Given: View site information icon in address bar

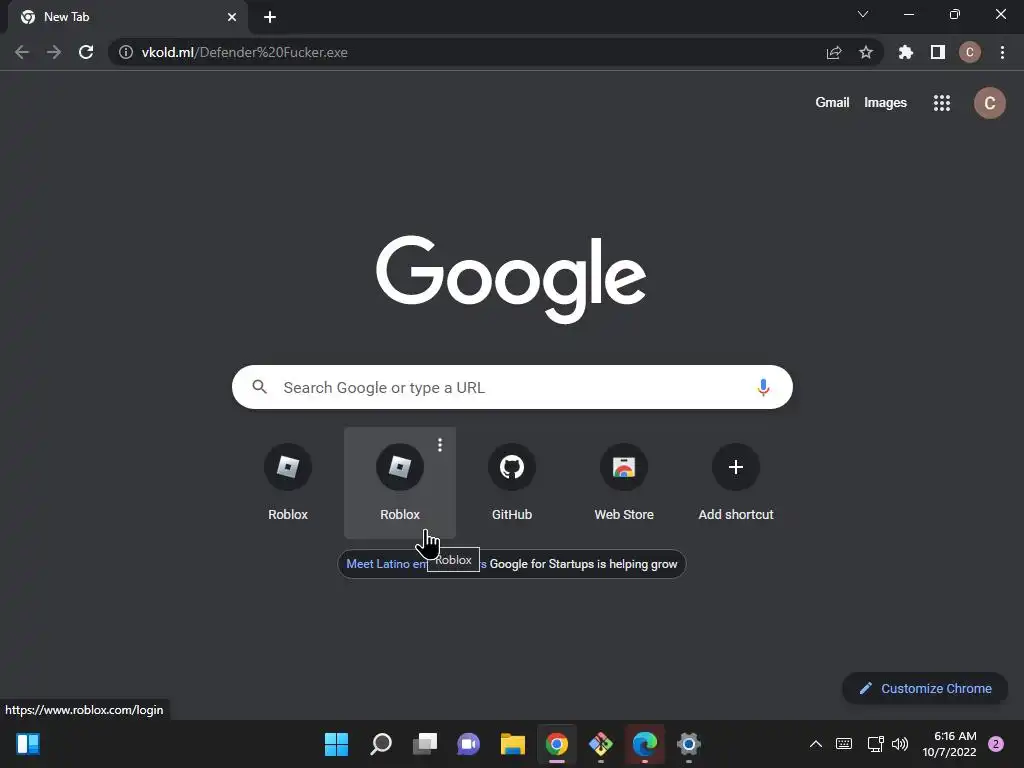Looking at the screenshot, I should [126, 52].
